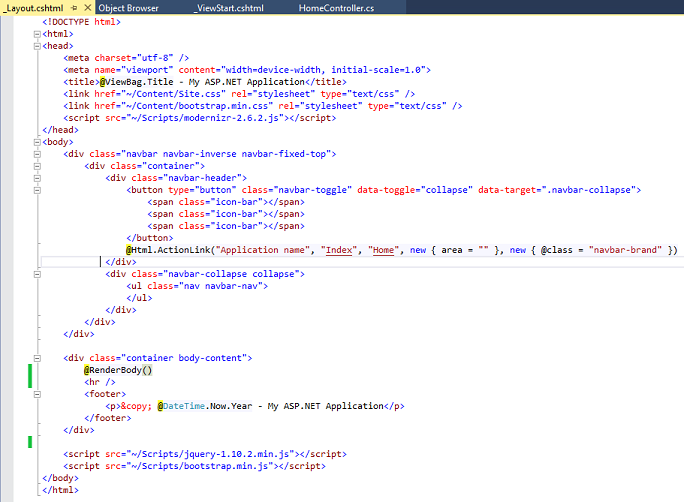Switch to the Object Browser tab

[128, 8]
